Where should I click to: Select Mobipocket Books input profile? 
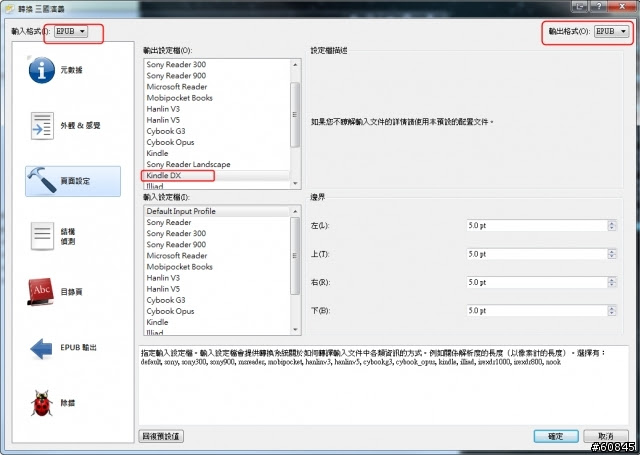(x=217, y=266)
